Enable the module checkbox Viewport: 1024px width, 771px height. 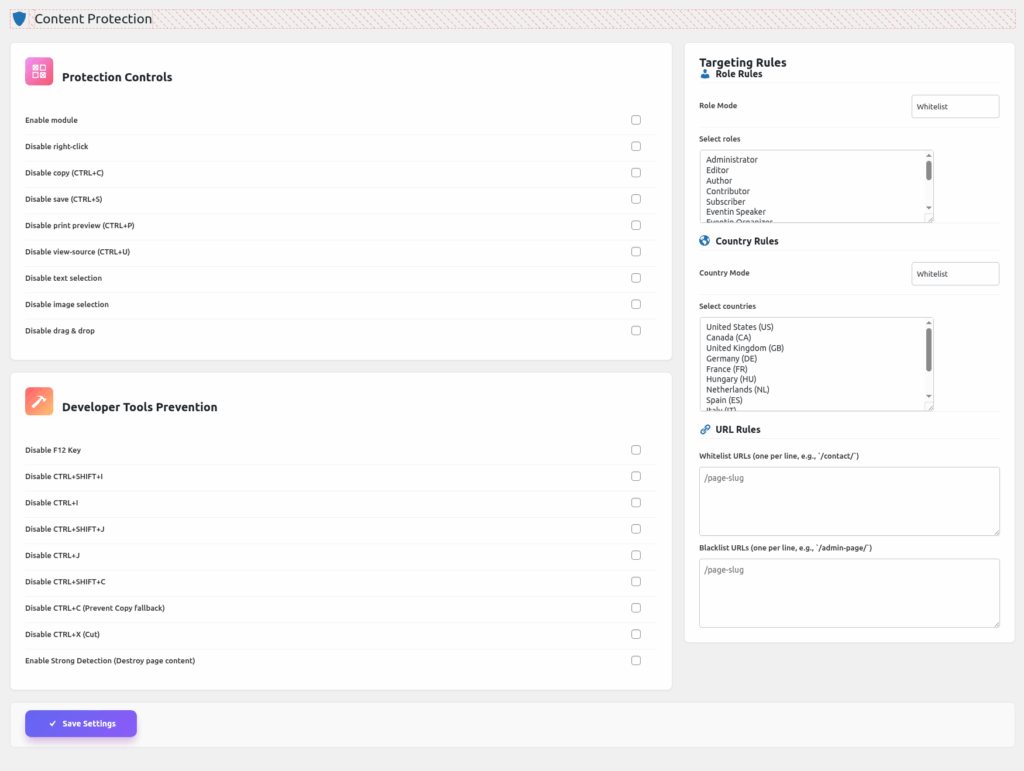coord(636,120)
